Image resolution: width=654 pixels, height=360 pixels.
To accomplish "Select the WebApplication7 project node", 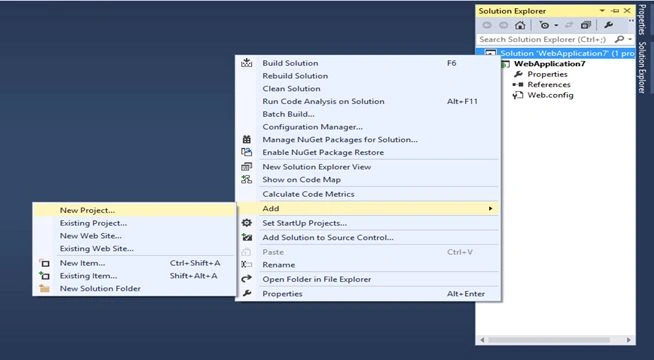I will (550, 64).
